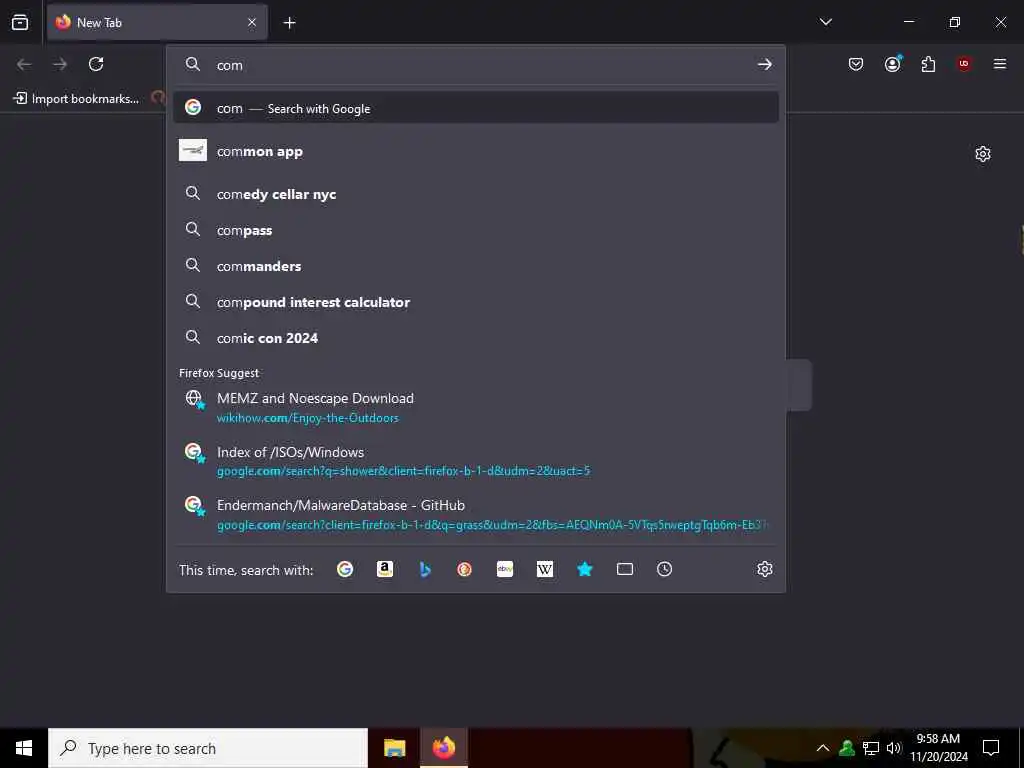Go back one page arrow
The width and height of the screenshot is (1024, 768).
pyautogui.click(x=24, y=64)
